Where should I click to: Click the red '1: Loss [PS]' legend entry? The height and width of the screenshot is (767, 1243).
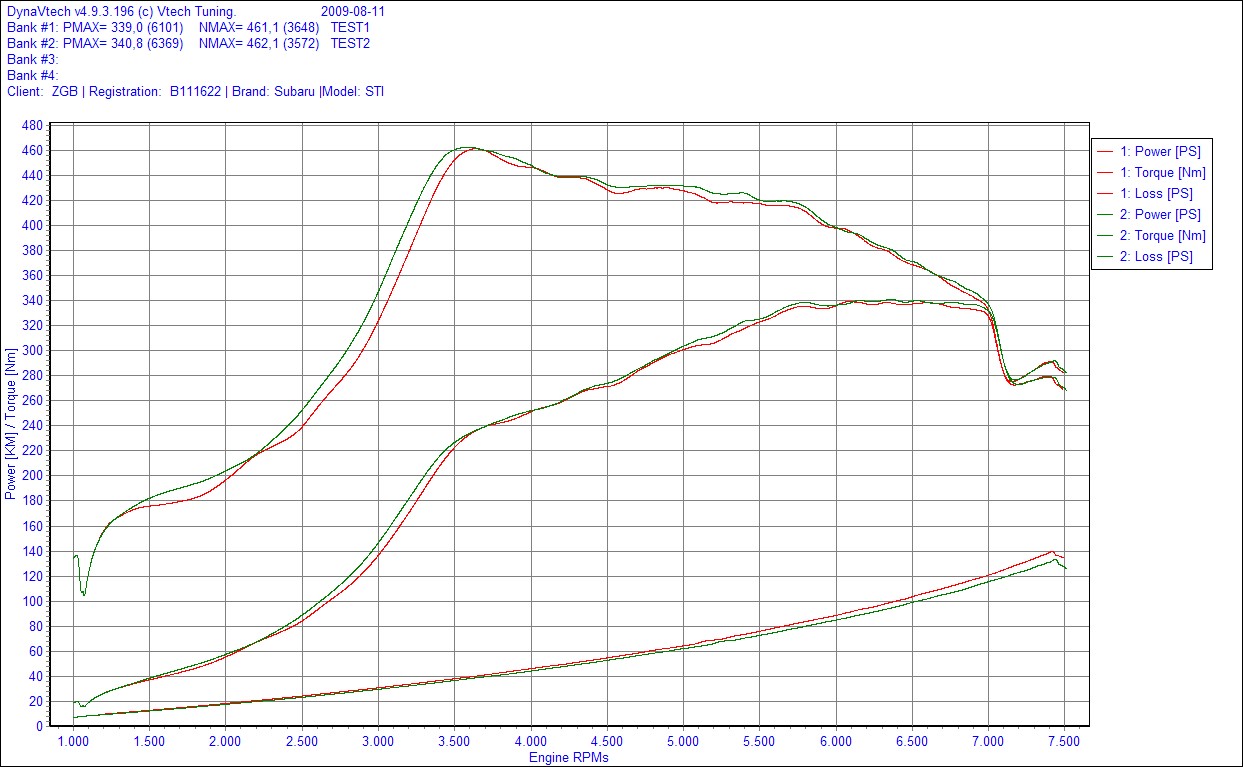point(1156,193)
